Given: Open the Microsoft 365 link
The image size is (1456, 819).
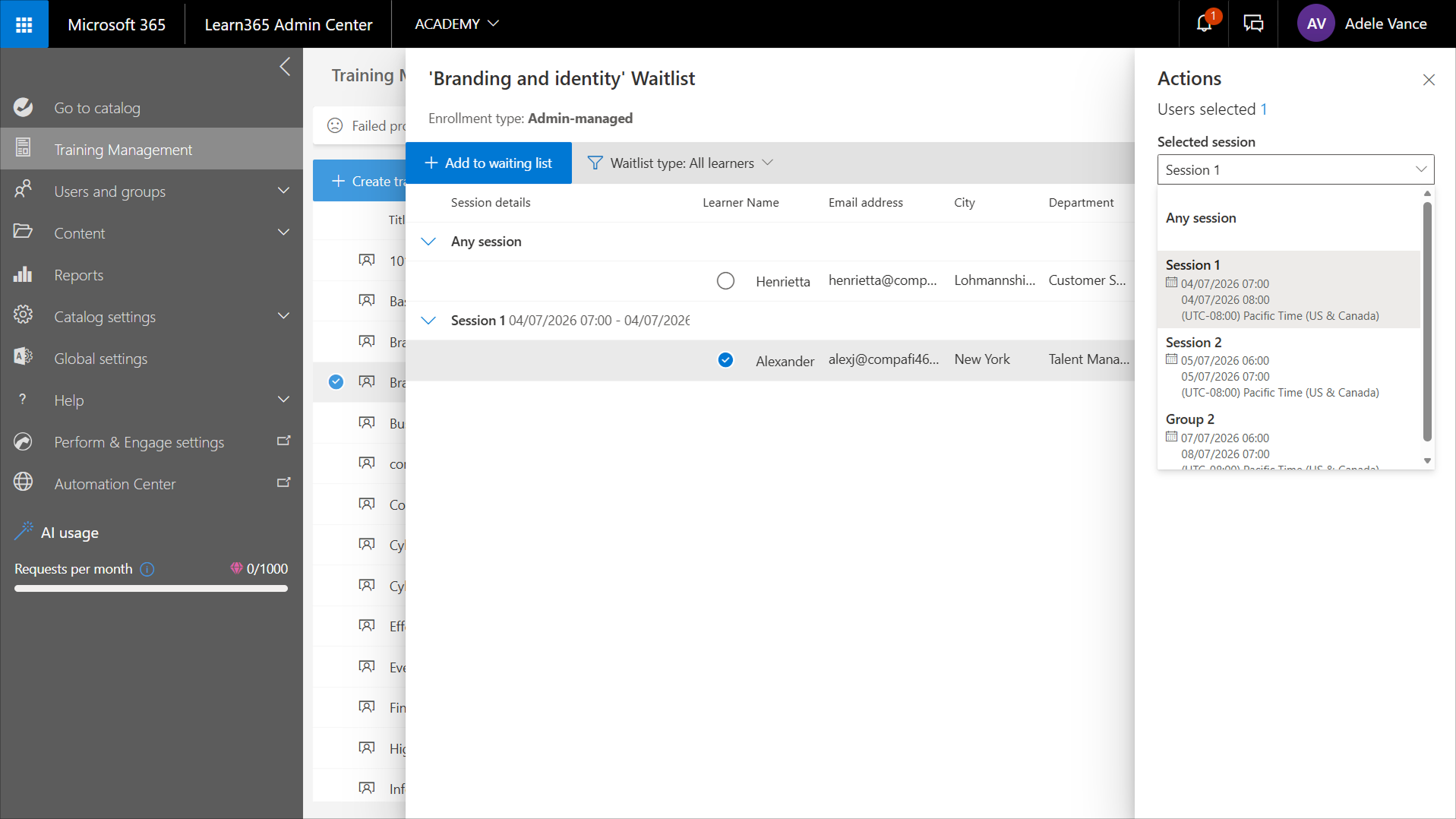Looking at the screenshot, I should pyautogui.click(x=116, y=24).
